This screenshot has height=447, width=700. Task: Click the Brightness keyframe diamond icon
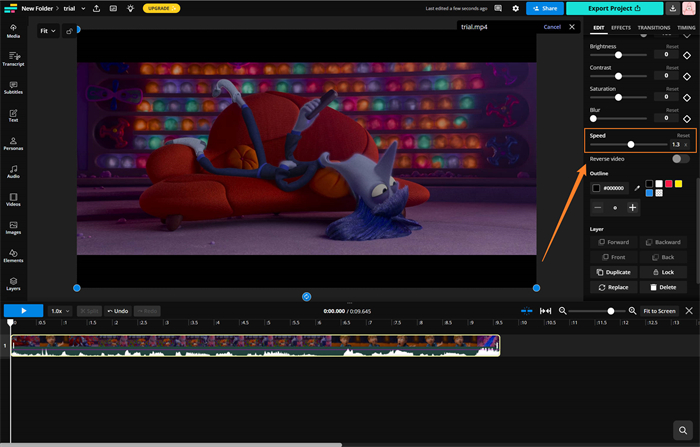coord(687,55)
